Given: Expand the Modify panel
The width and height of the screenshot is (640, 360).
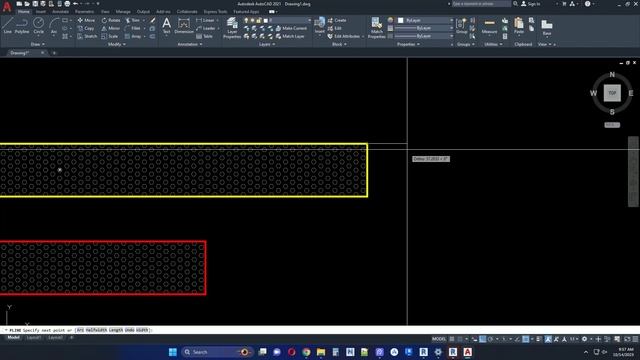Looking at the screenshot, I should point(116,44).
